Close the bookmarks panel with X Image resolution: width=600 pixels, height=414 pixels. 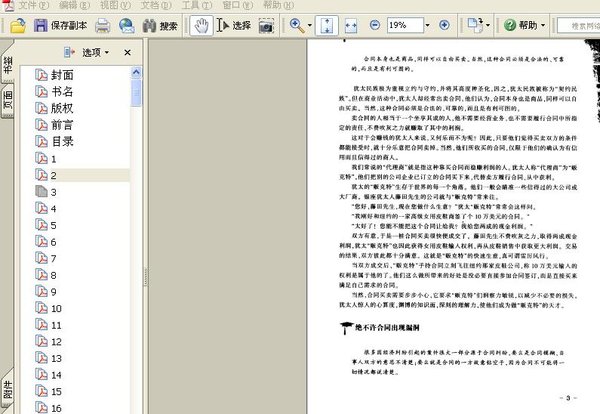click(x=127, y=52)
